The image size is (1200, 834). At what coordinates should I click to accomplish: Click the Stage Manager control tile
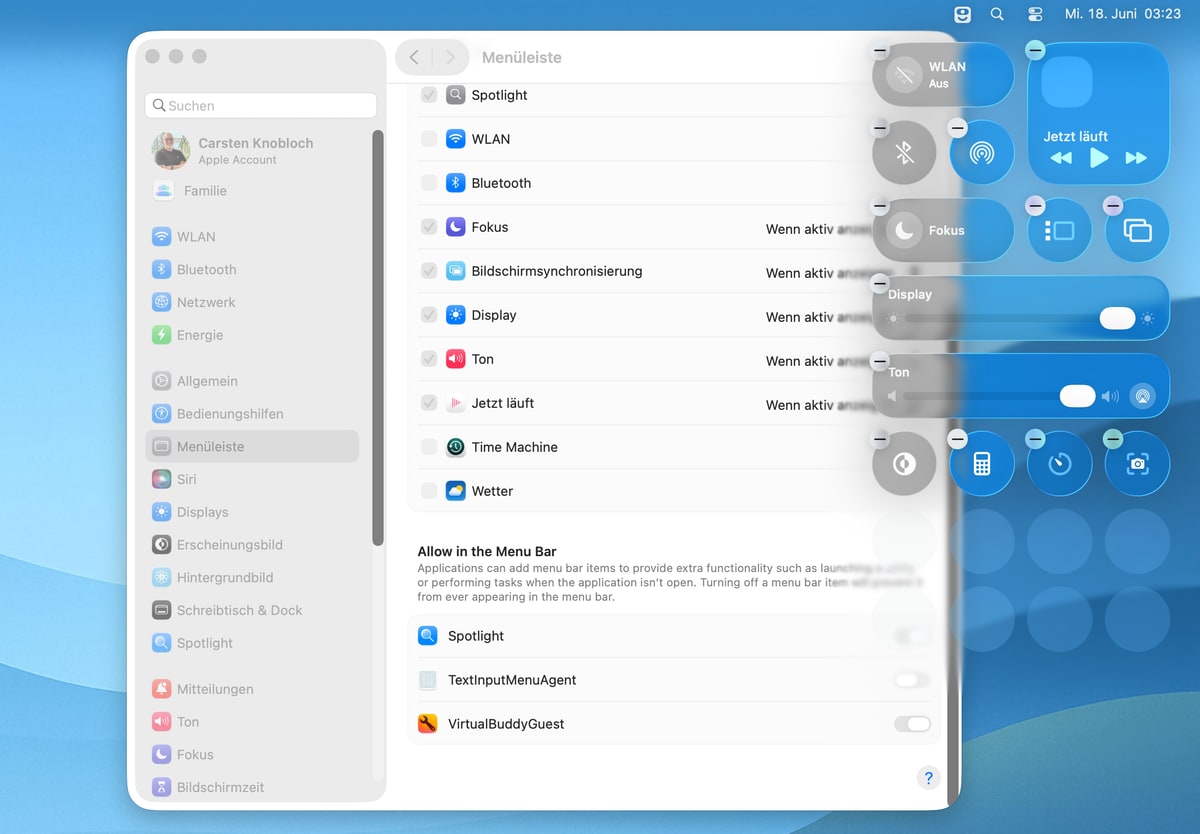[x=1059, y=230]
